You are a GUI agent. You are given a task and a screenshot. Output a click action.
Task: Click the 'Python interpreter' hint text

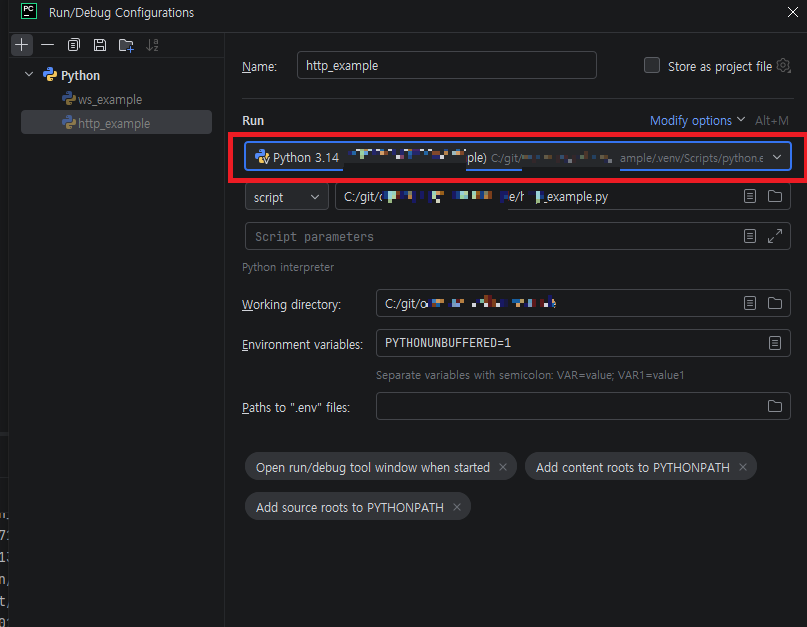pyautogui.click(x=288, y=267)
